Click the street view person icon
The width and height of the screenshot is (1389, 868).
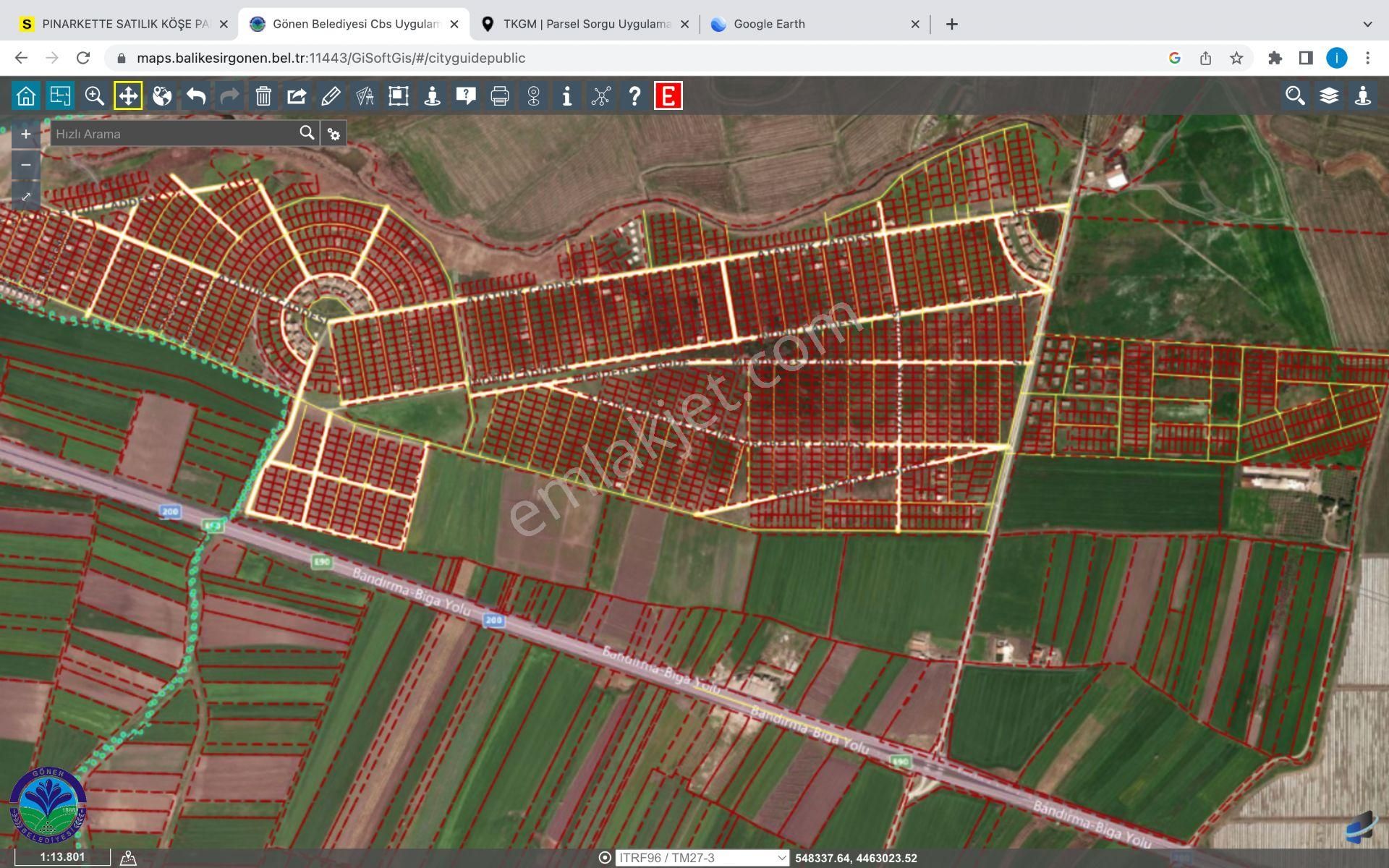pos(432,95)
